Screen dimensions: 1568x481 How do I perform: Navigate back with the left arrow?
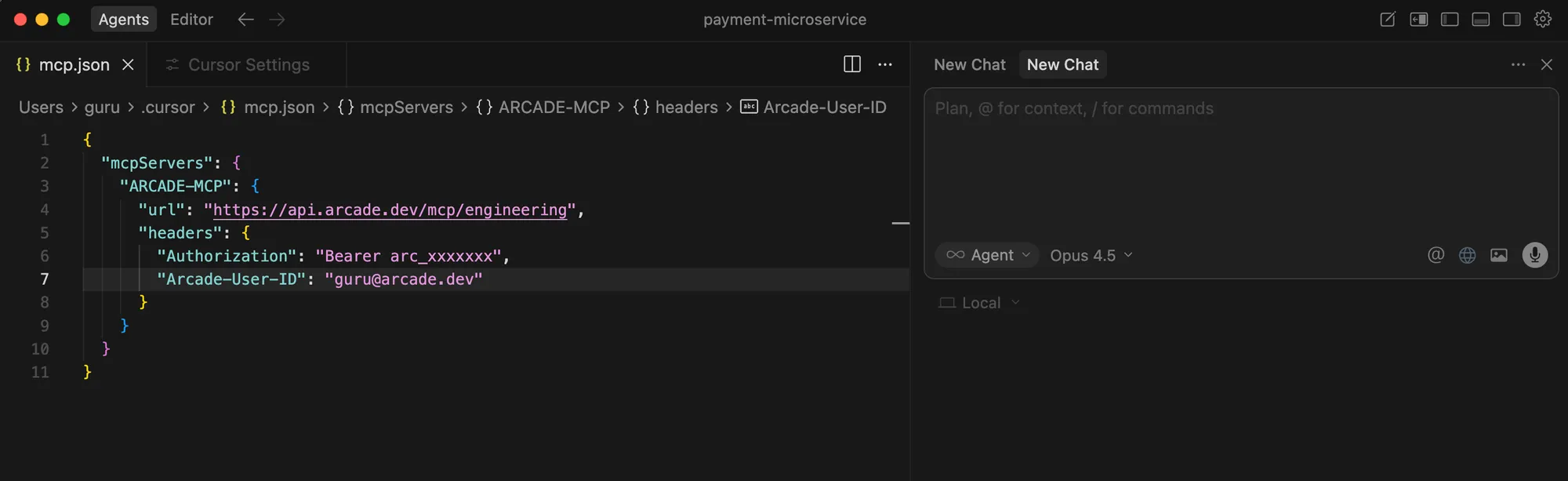tap(245, 19)
